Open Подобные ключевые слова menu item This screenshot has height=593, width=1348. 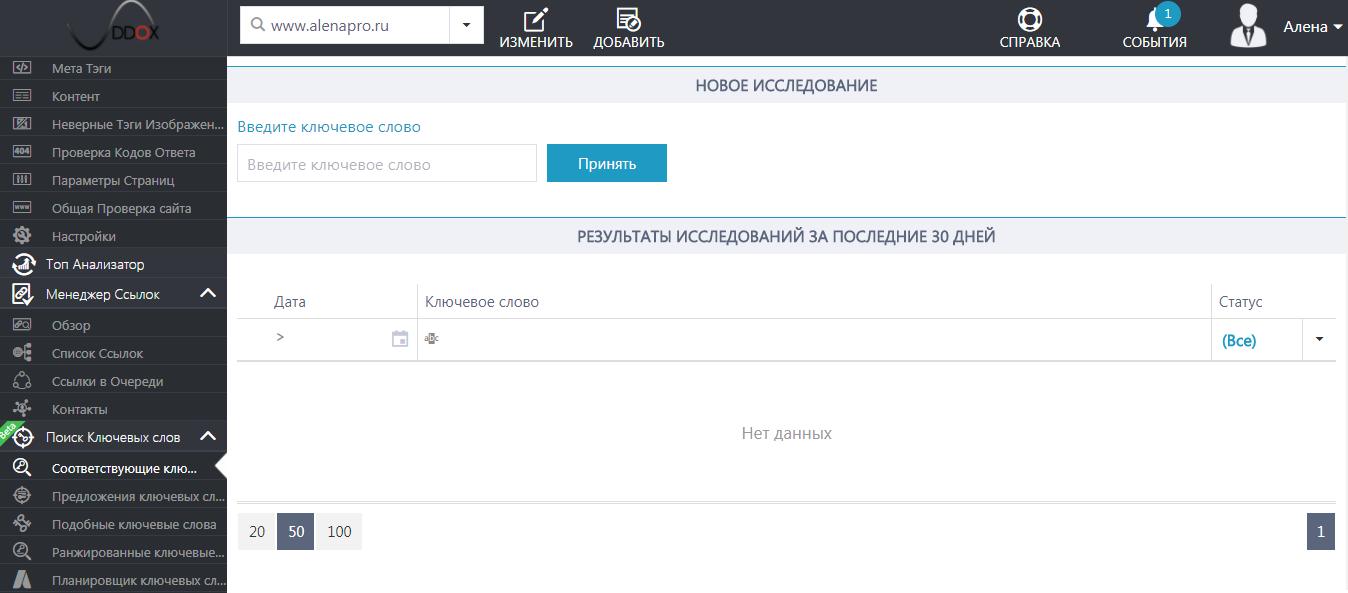point(134,524)
